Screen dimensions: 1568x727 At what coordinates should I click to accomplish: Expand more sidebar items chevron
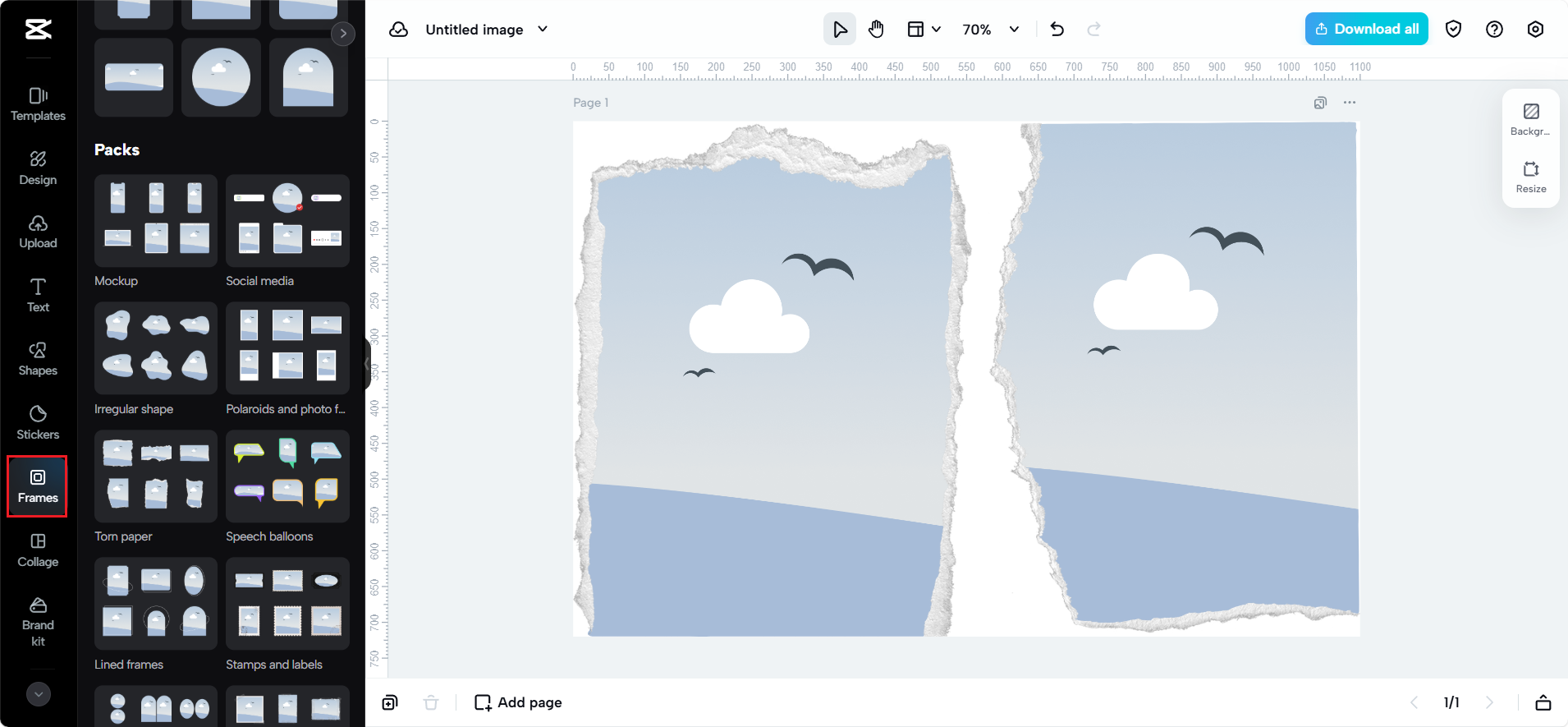[38, 694]
